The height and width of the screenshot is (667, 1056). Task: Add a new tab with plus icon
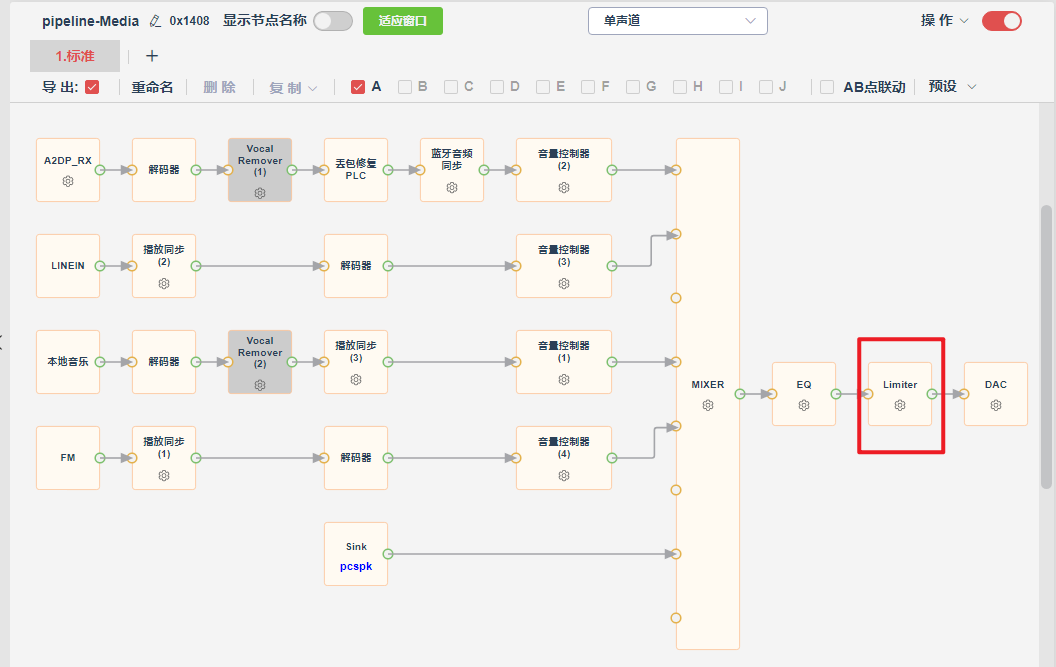pyautogui.click(x=152, y=56)
